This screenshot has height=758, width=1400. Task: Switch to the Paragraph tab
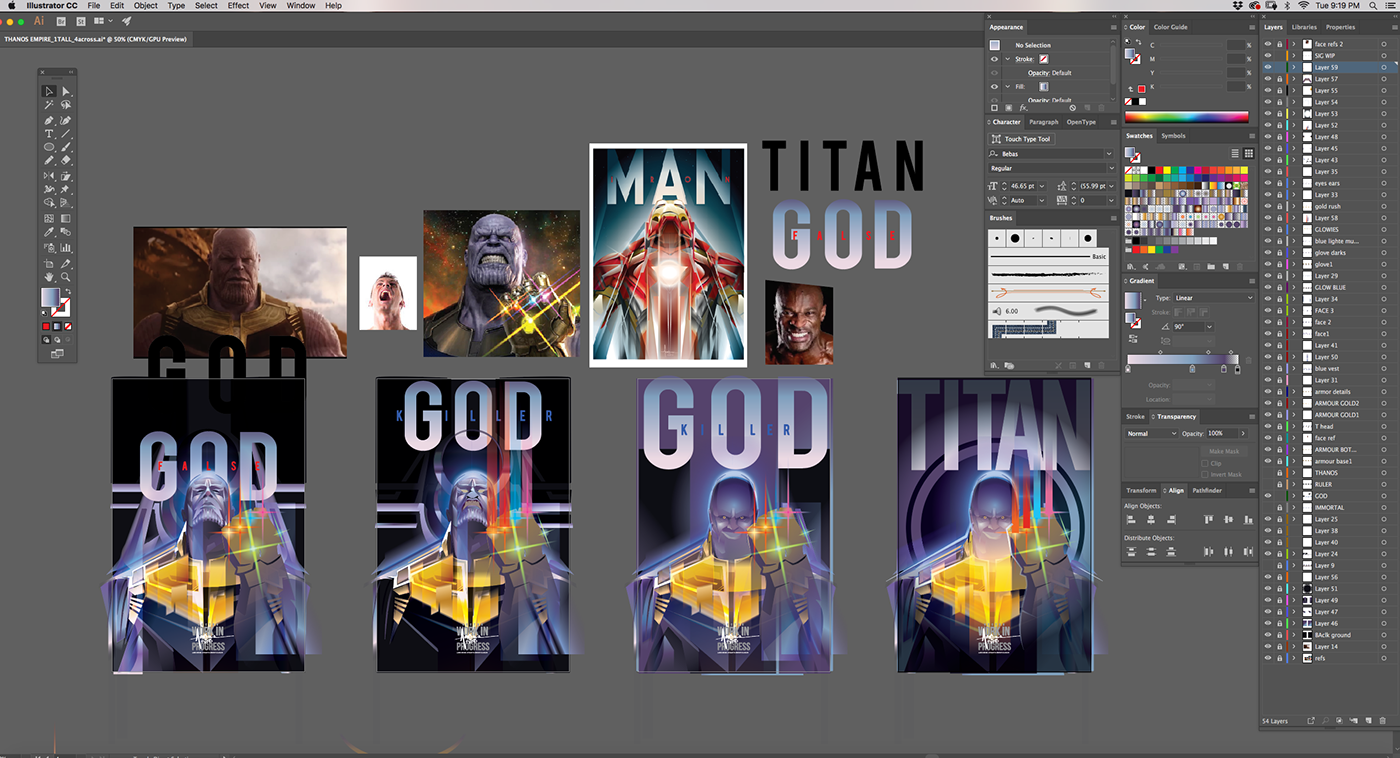pos(1044,121)
